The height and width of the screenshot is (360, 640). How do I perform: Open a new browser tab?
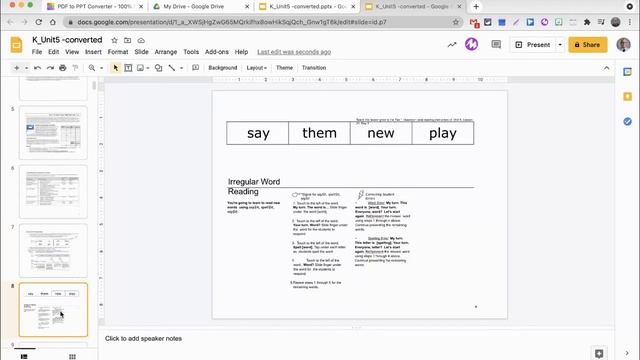(476, 7)
